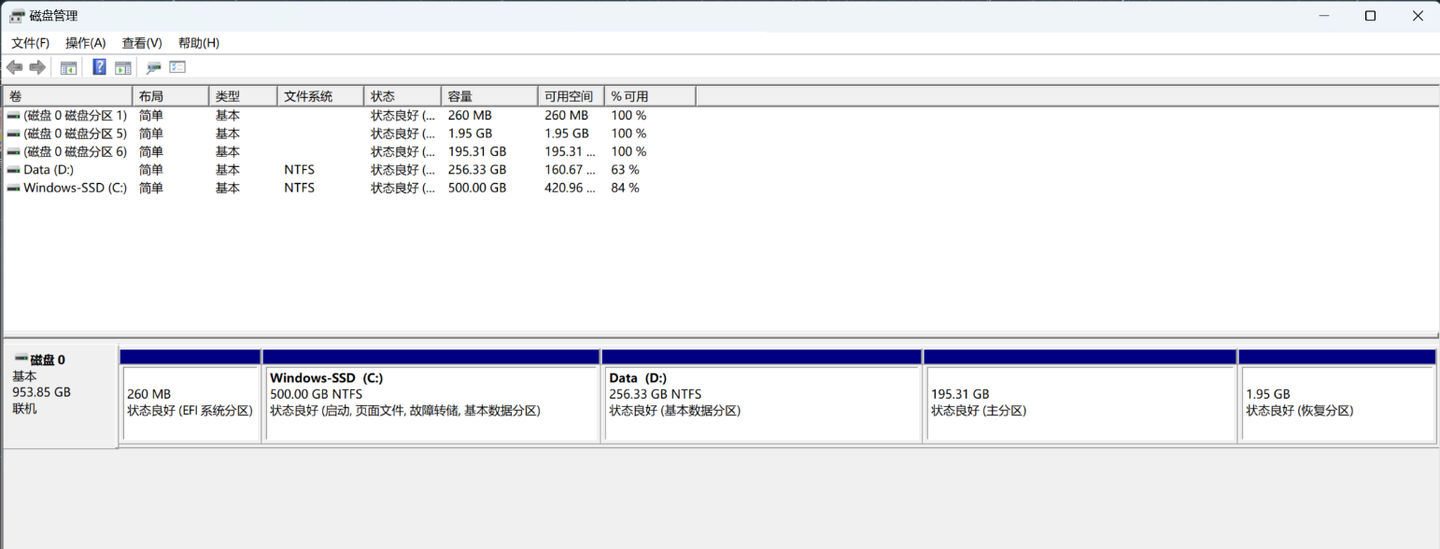Click the 63 % available cell
1440x549 pixels.
pos(625,170)
